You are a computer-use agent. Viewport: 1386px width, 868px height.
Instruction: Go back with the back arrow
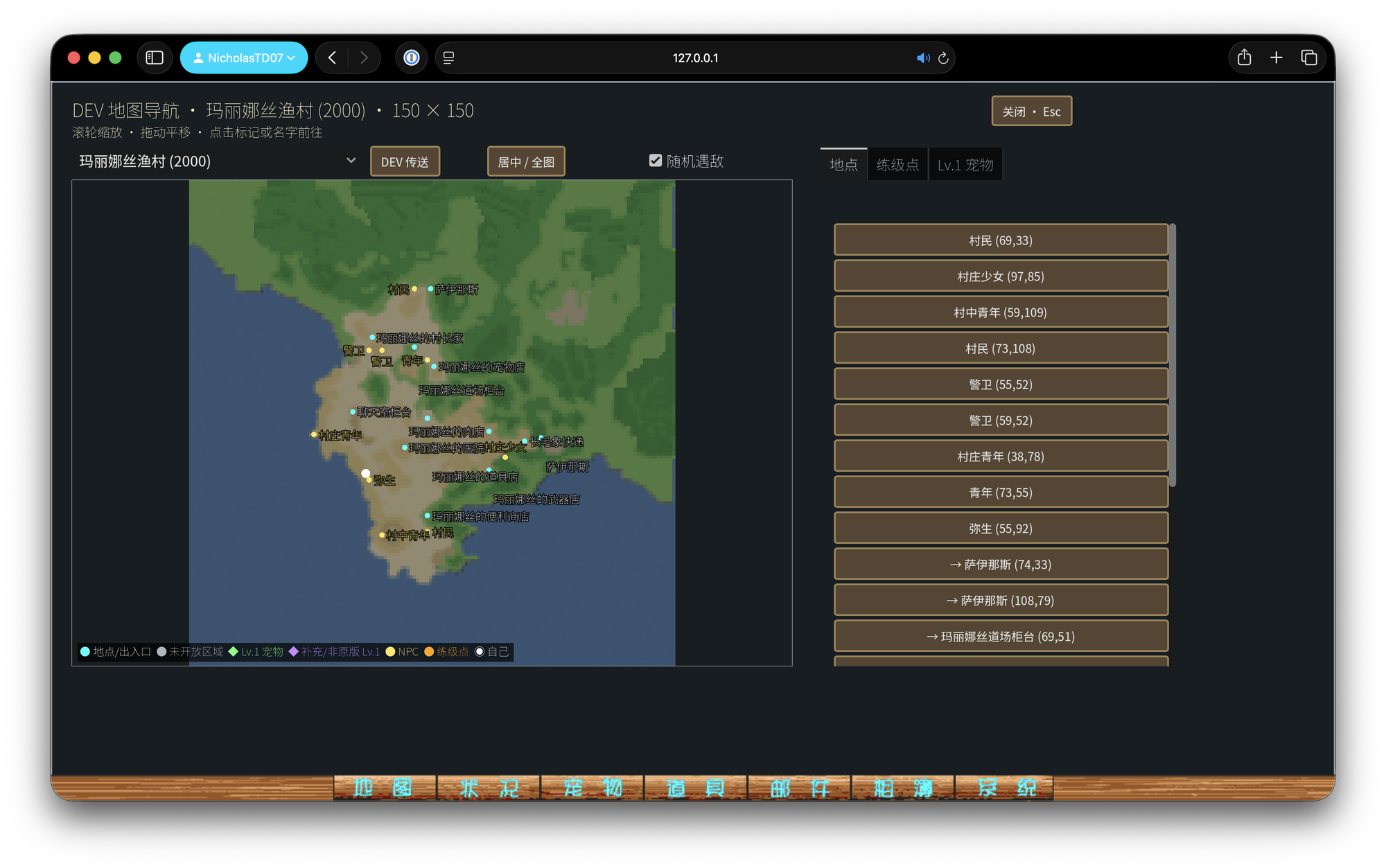click(333, 58)
